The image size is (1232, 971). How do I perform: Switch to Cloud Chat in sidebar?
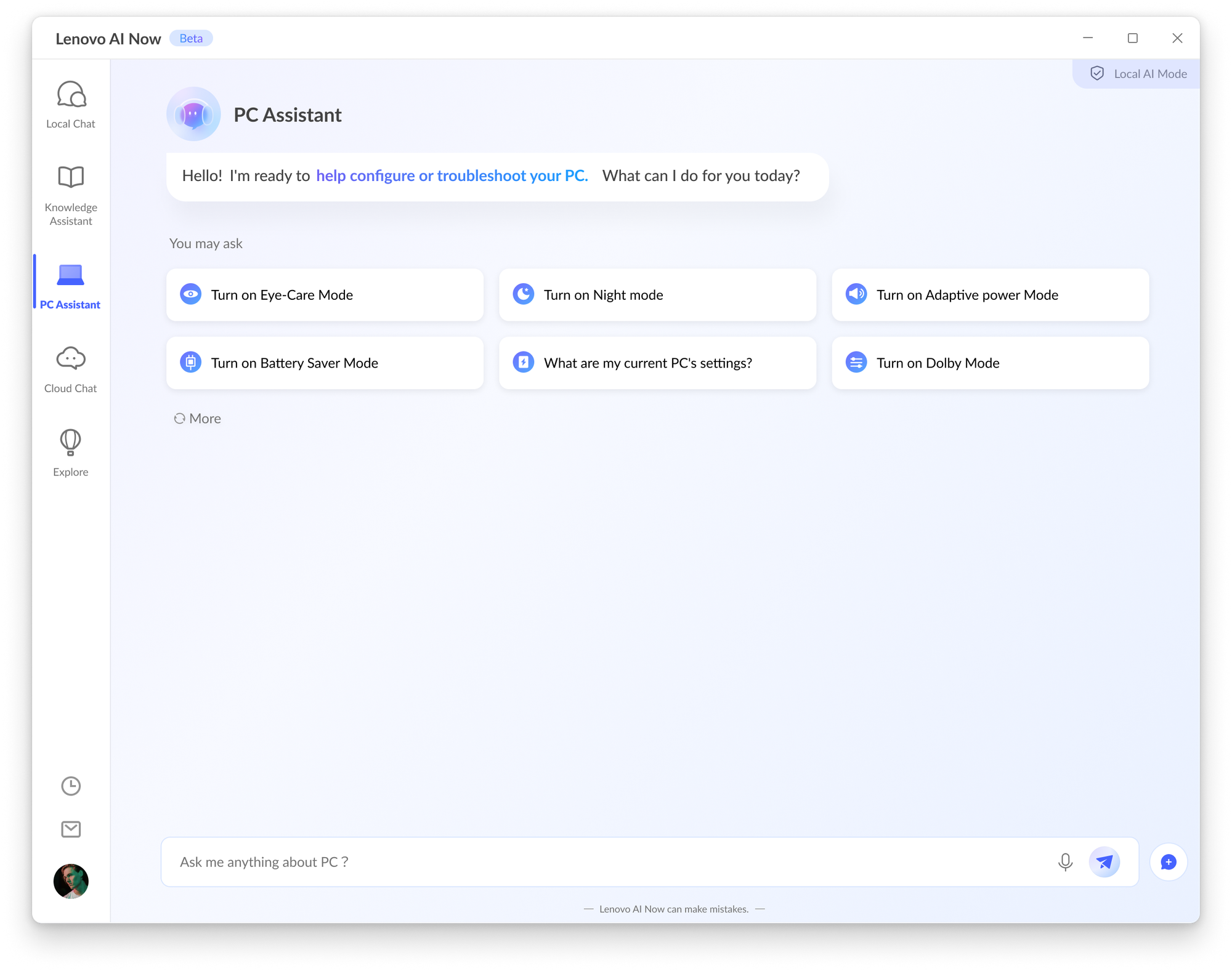point(71,369)
